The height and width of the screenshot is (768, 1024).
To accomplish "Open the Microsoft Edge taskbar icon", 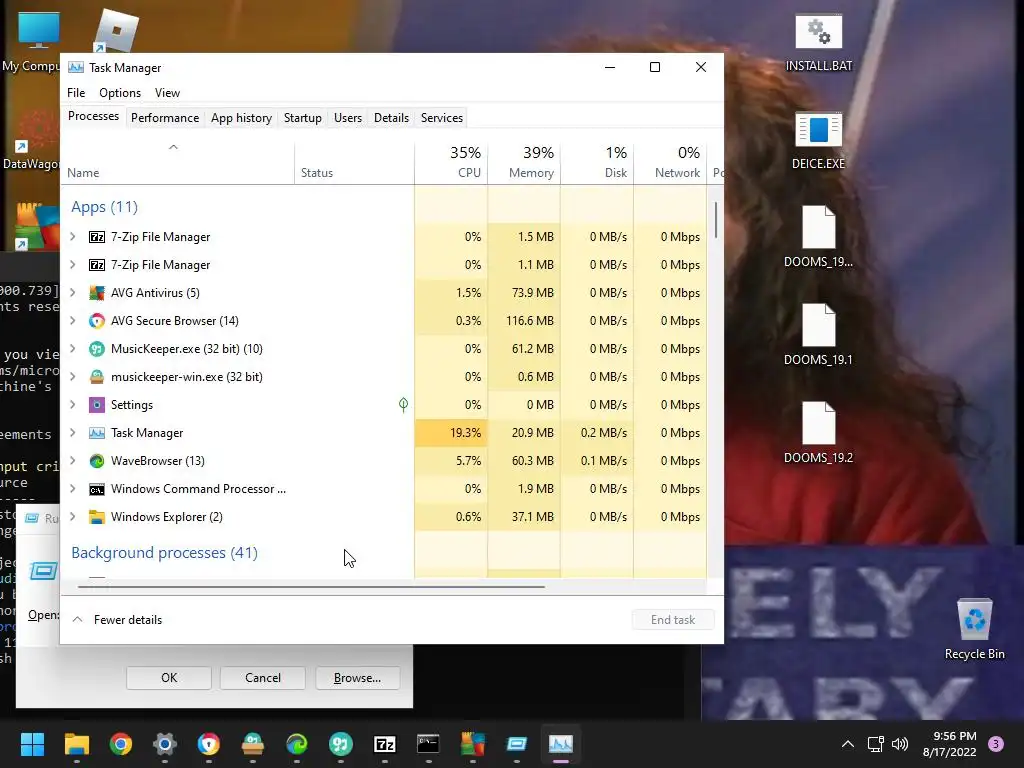I will tap(296, 744).
